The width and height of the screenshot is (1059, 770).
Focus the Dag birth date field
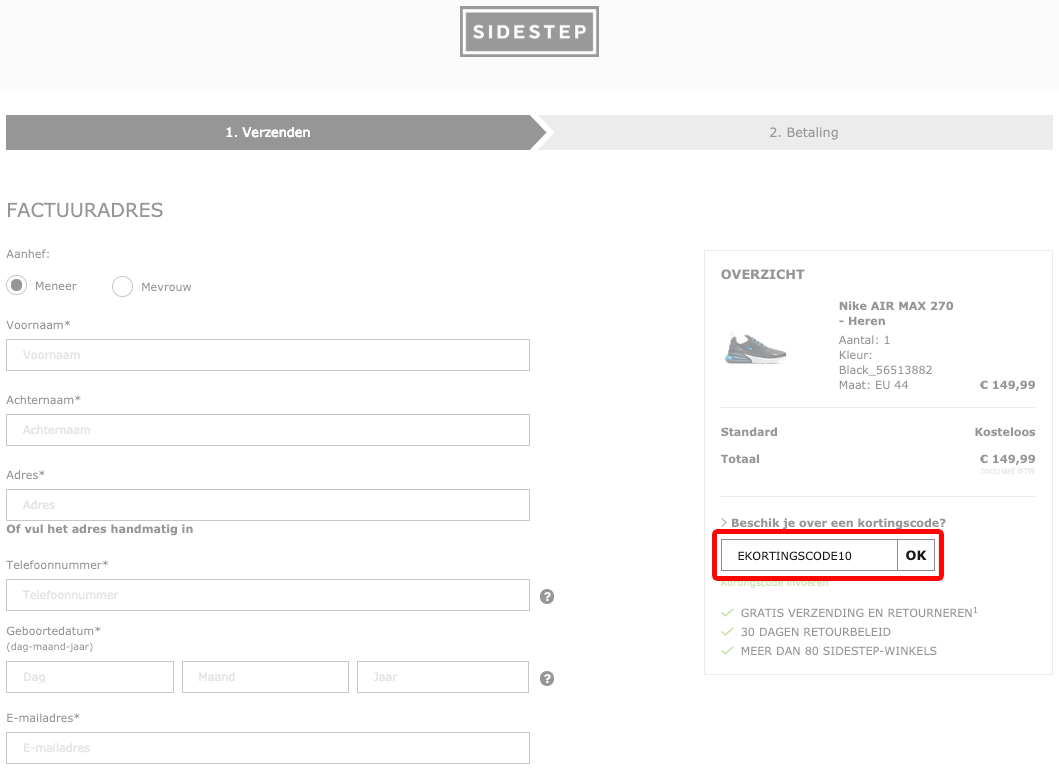tap(90, 677)
